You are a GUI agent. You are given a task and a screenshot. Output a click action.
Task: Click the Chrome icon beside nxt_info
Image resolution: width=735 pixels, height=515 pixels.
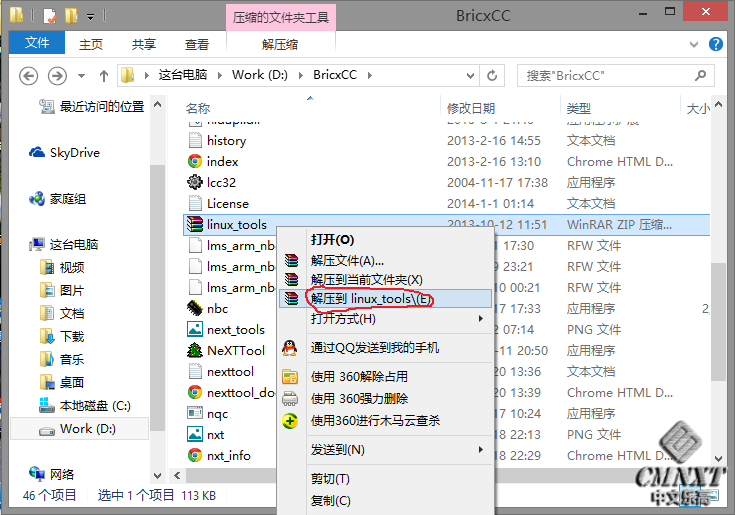(x=195, y=455)
